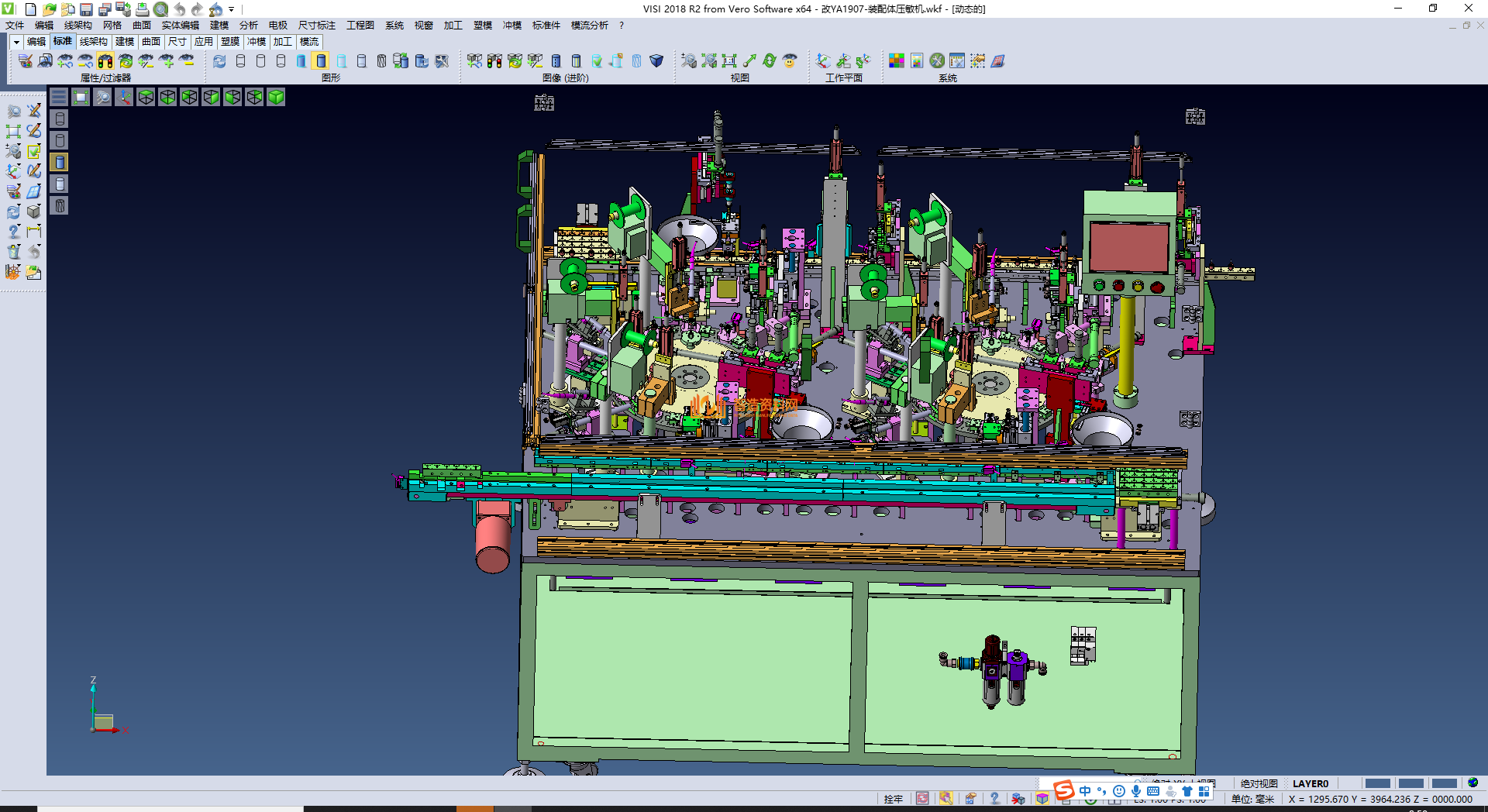Toggle the selected shading button in viewport strip

point(60,162)
